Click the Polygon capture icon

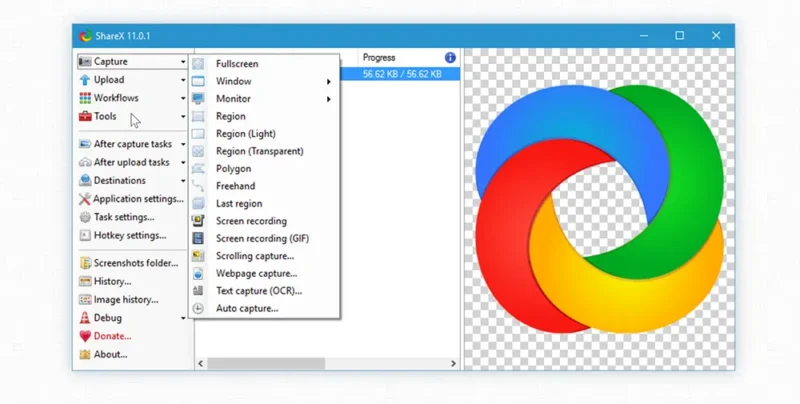(198, 168)
